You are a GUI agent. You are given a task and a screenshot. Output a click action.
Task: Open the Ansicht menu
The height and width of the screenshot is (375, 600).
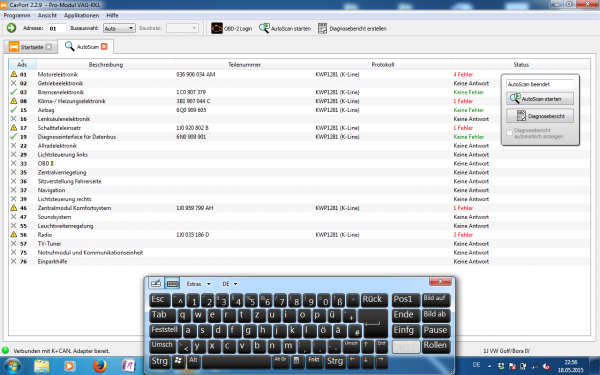pos(47,15)
